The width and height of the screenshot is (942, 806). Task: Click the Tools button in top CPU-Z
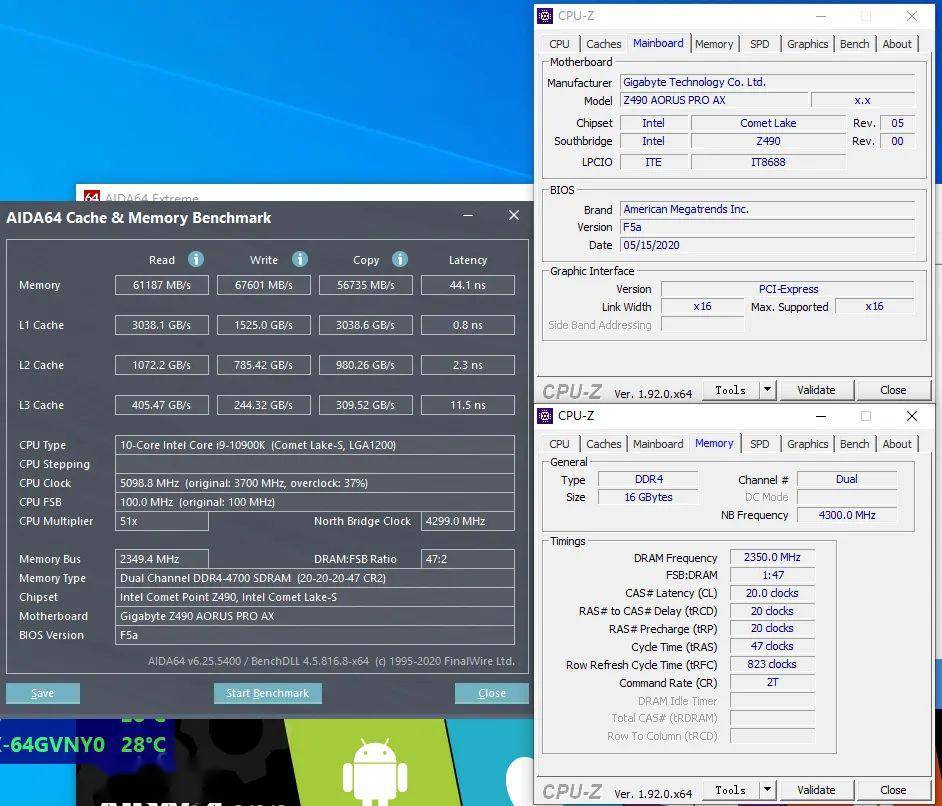point(731,390)
